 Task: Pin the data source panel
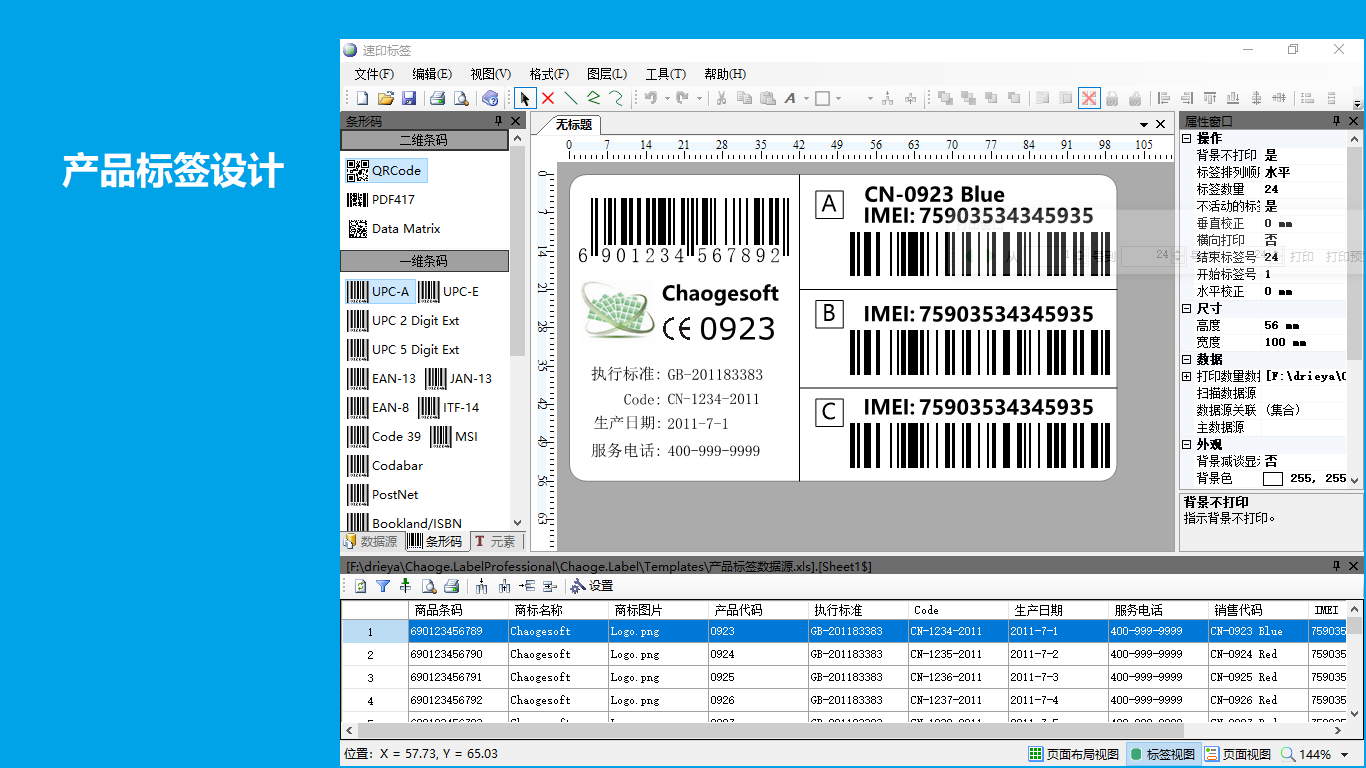coord(1337,566)
